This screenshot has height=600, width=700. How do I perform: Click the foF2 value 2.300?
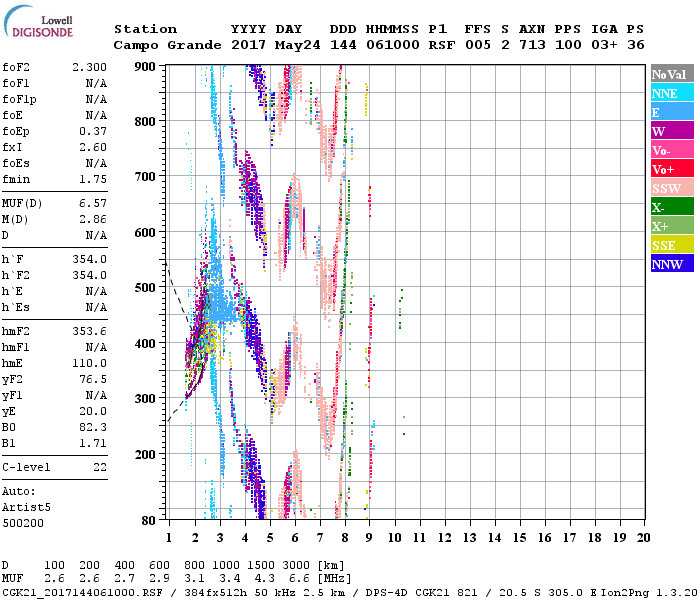89,67
